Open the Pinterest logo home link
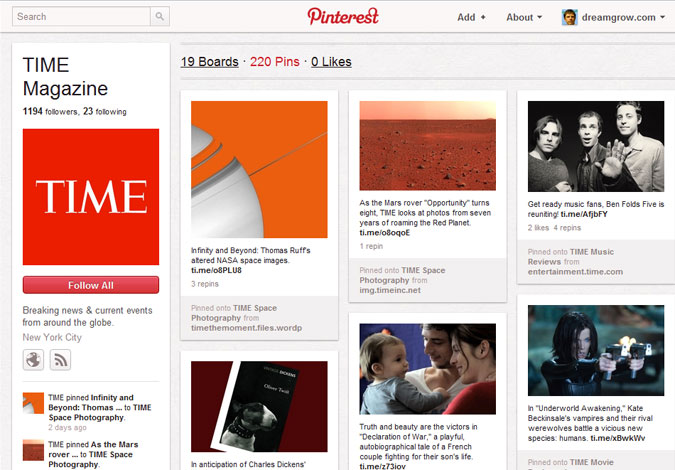 pyautogui.click(x=343, y=16)
